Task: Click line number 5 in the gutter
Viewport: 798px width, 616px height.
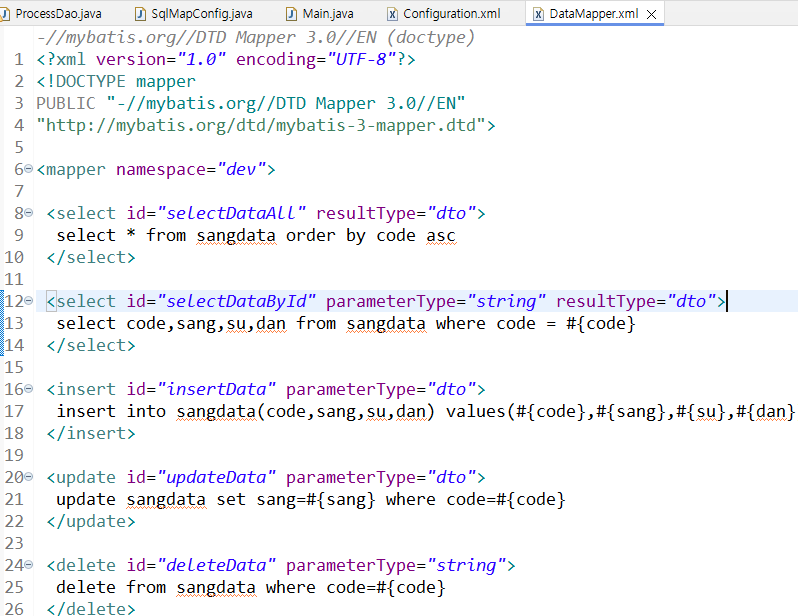Action: tap(19, 147)
